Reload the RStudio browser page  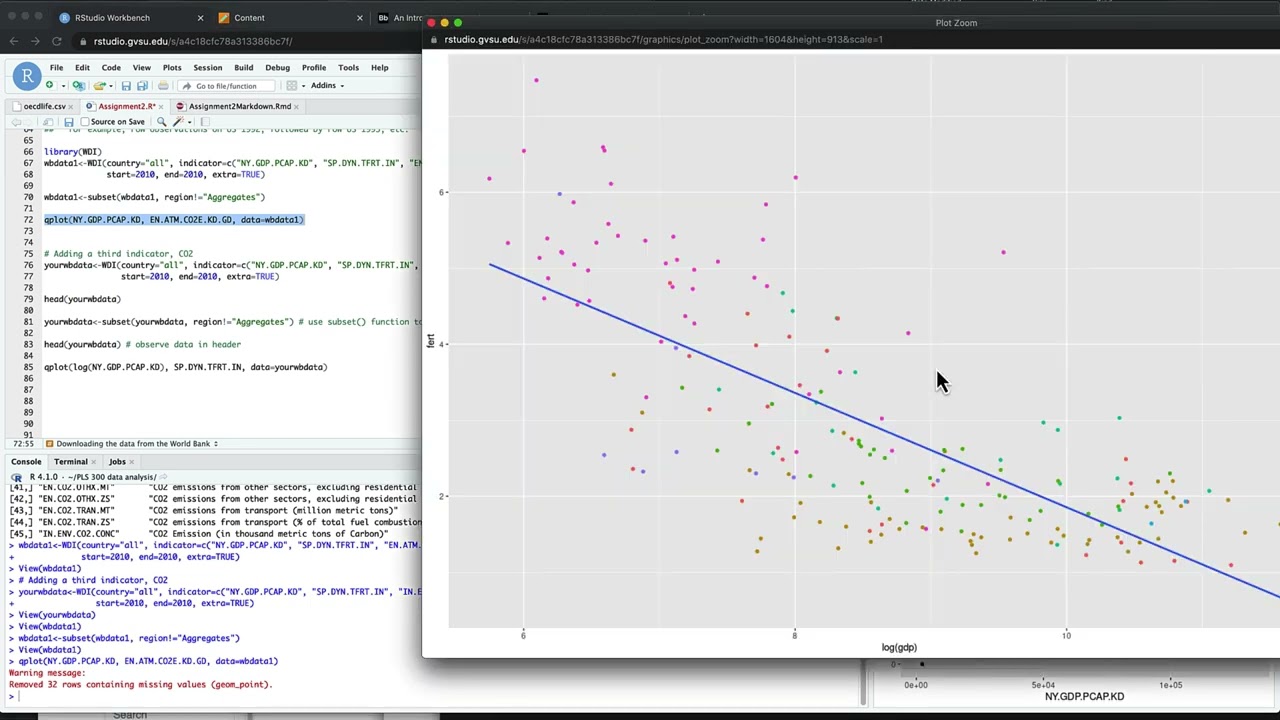click(x=57, y=41)
